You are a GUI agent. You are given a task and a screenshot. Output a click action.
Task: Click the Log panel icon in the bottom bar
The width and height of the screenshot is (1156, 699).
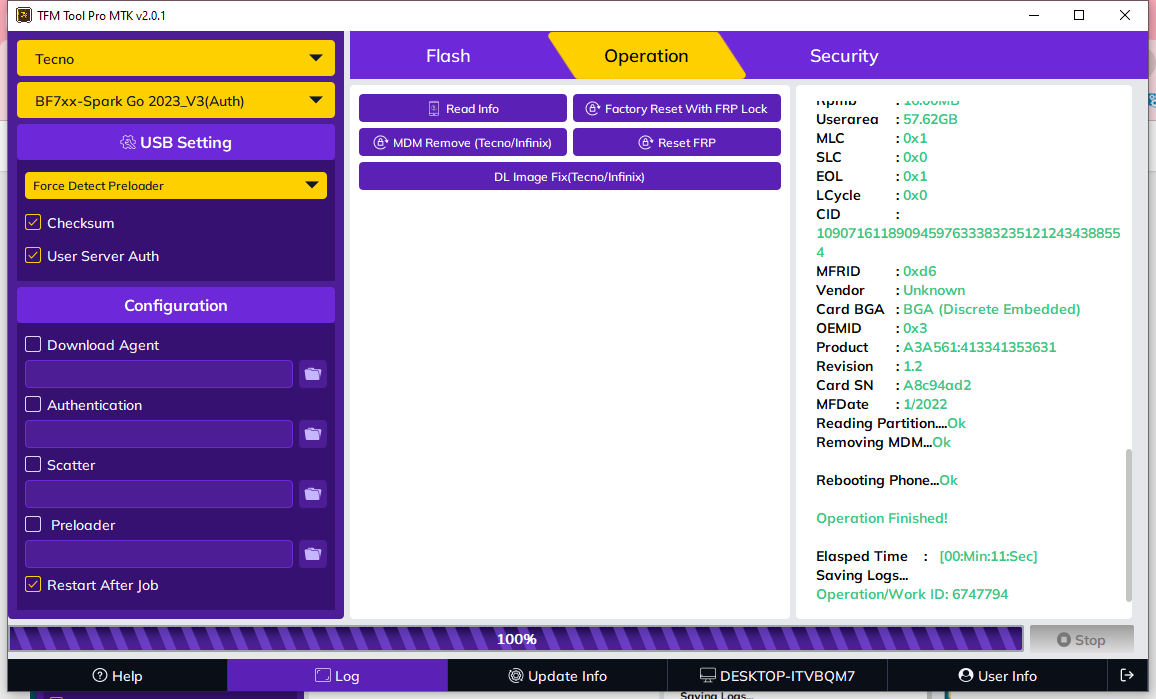tap(323, 675)
